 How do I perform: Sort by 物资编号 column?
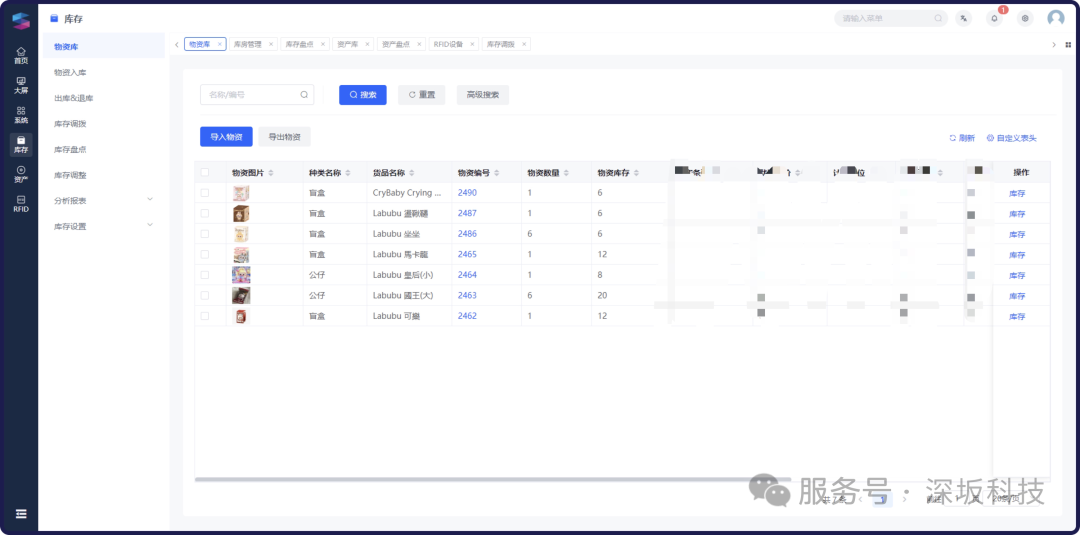[x=497, y=173]
